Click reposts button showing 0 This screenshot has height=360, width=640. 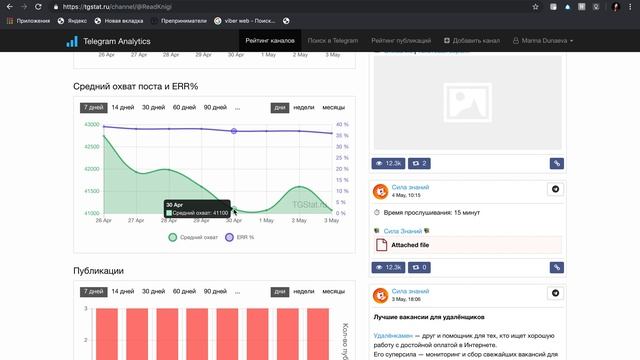tap(419, 268)
